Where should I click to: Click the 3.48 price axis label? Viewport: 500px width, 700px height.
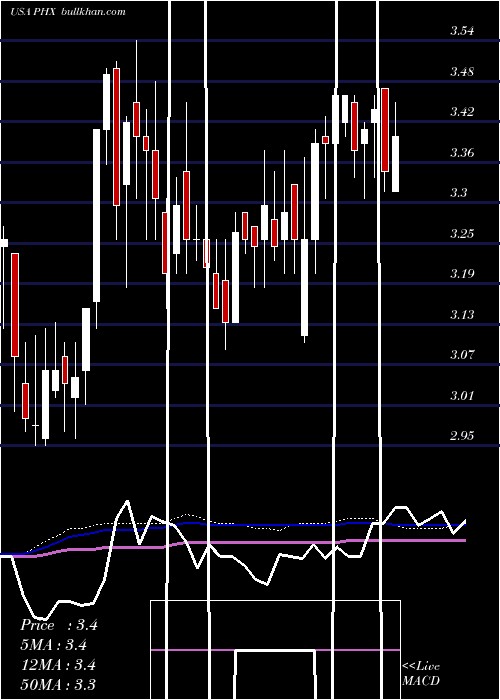click(462, 71)
